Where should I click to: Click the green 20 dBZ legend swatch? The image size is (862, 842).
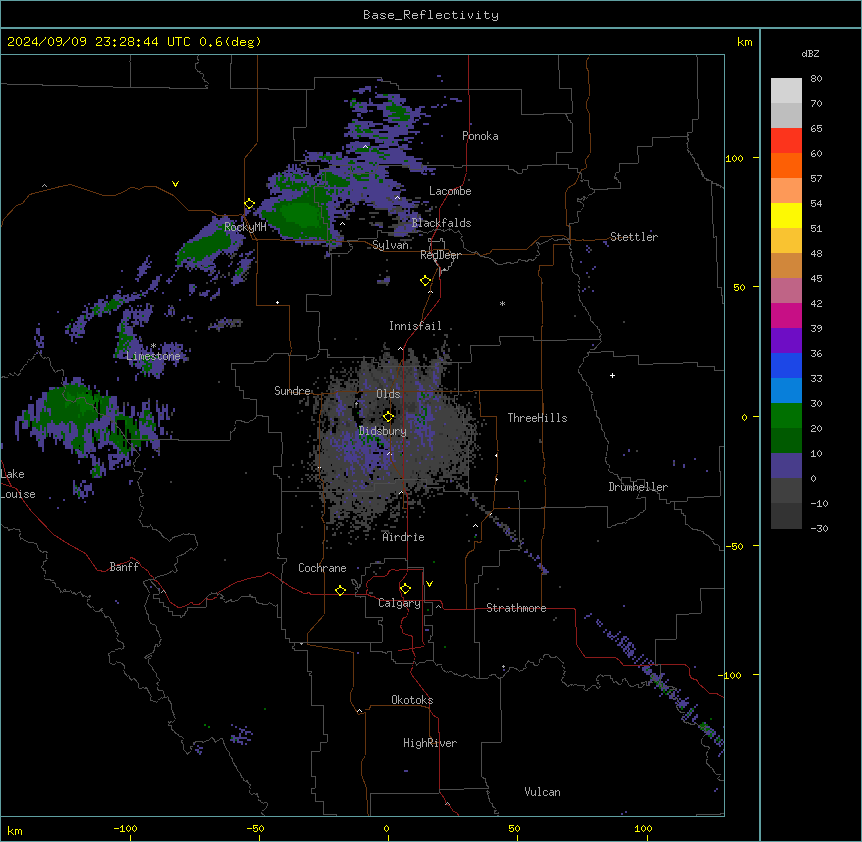pos(786,416)
